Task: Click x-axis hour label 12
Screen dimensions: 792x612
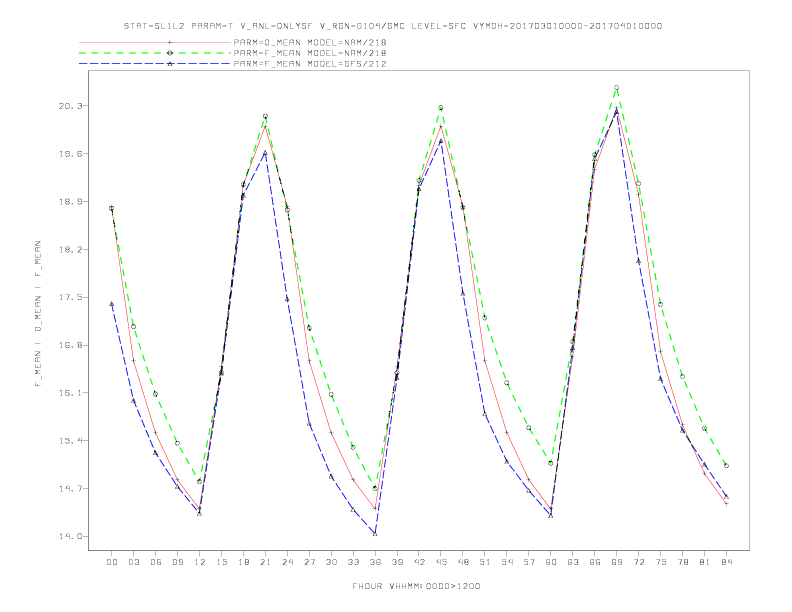Action: [x=200, y=562]
